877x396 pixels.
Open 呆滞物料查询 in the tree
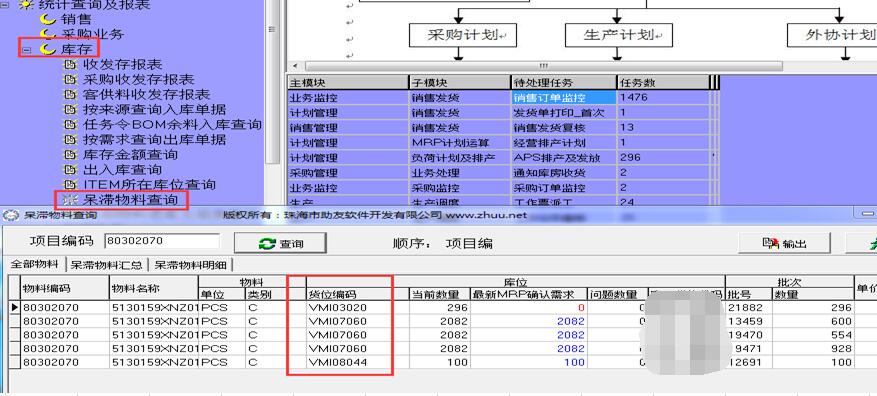tap(130, 200)
